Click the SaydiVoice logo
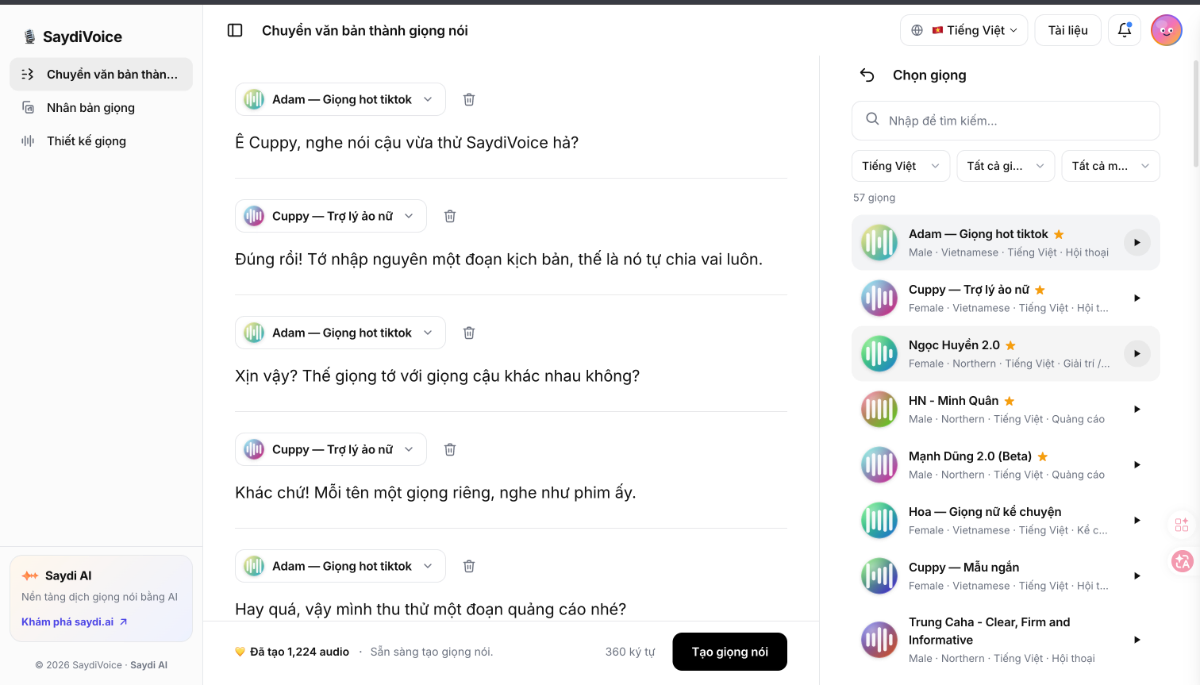The width and height of the screenshot is (1200, 685). coord(72,37)
